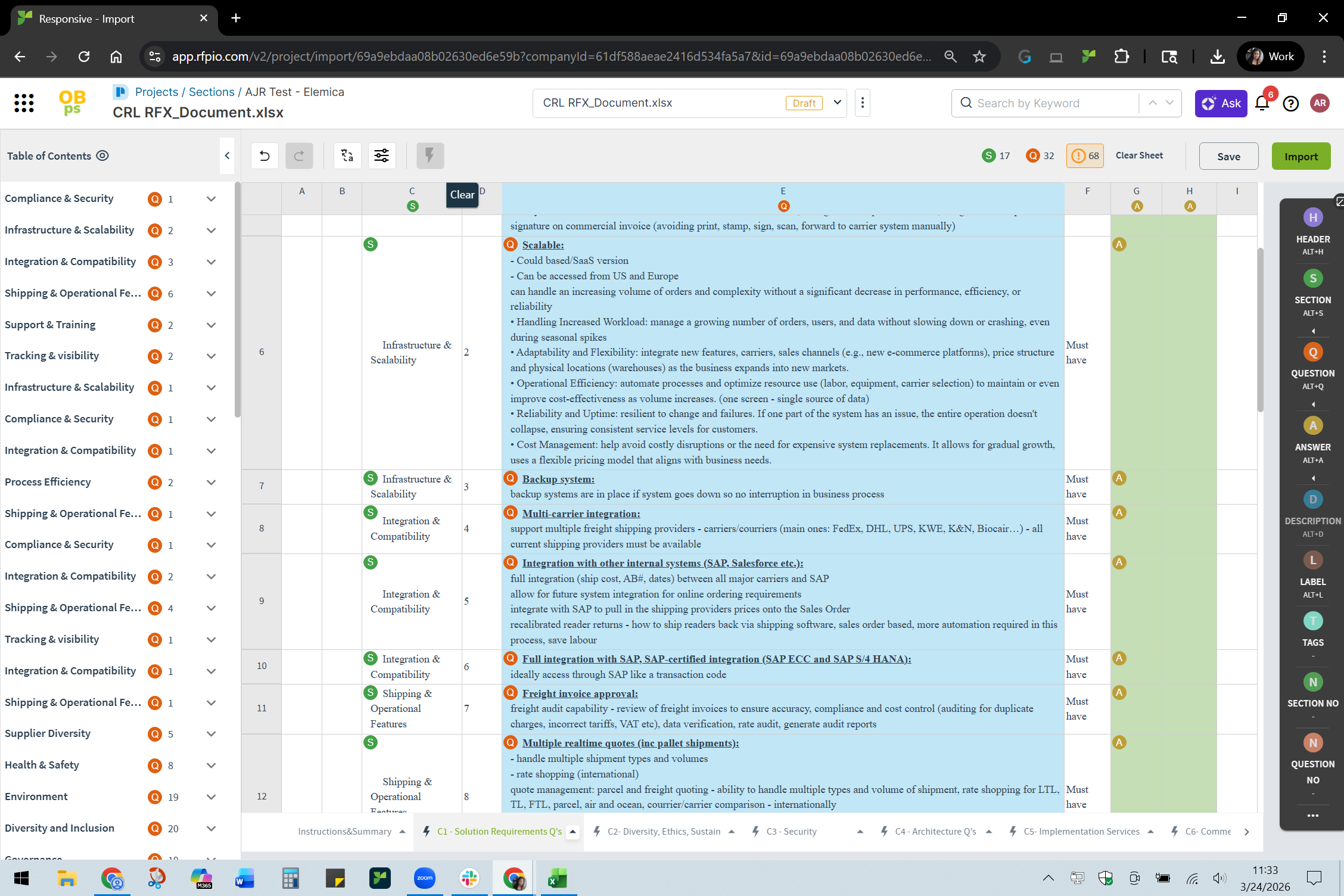Select column G answer header
Viewport: 1344px width, 896px height.
point(1136,198)
